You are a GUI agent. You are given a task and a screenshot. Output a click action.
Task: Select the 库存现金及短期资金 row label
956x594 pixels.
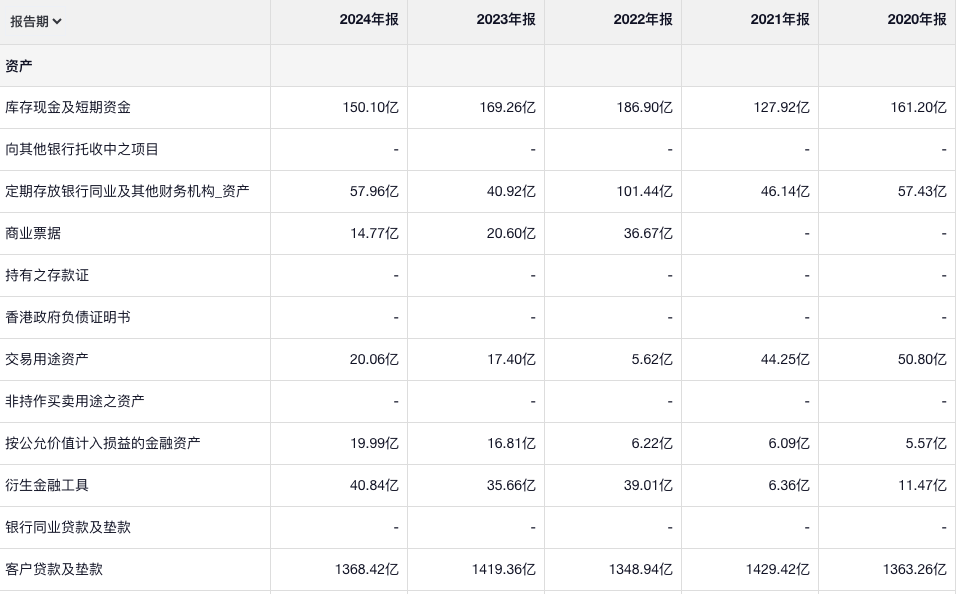click(68, 107)
